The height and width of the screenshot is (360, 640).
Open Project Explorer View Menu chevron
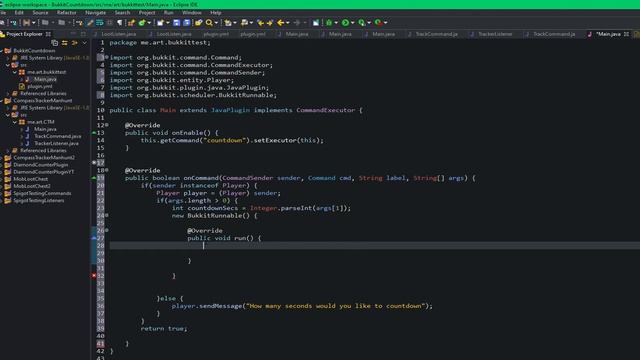(x=84, y=42)
